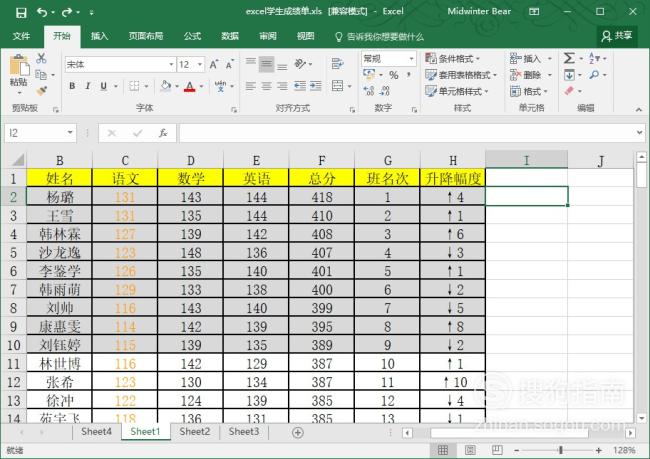This screenshot has width=650, height=459.
Task: Click the Decrease Indent icon
Action: [299, 86]
